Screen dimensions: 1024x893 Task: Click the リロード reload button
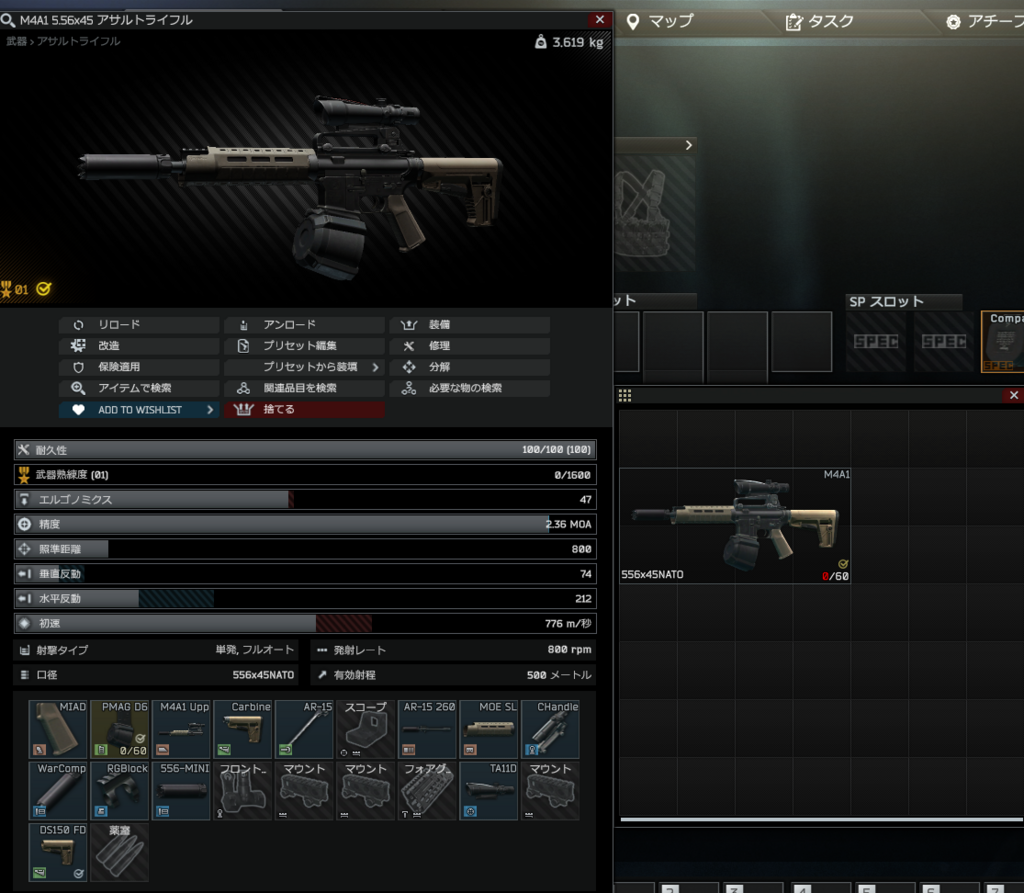[x=139, y=325]
